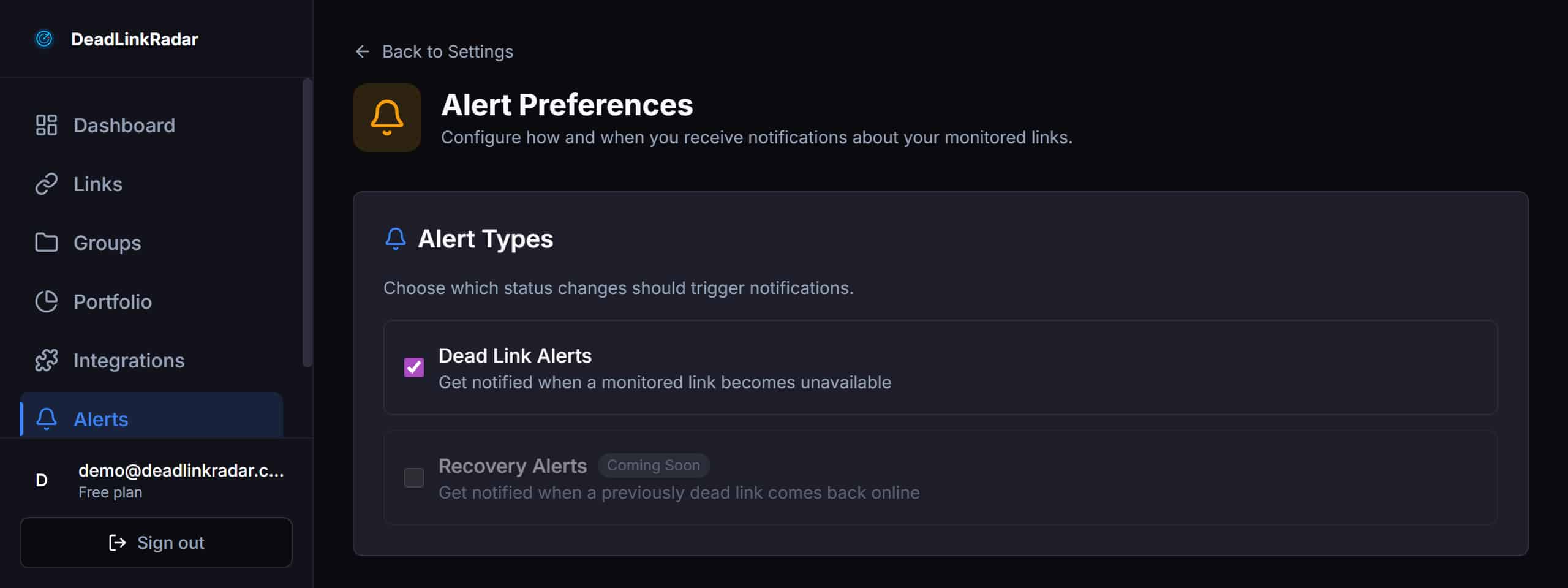Click the Integrations puzzle piece icon
Screen dimensions: 1568x588
click(47, 360)
